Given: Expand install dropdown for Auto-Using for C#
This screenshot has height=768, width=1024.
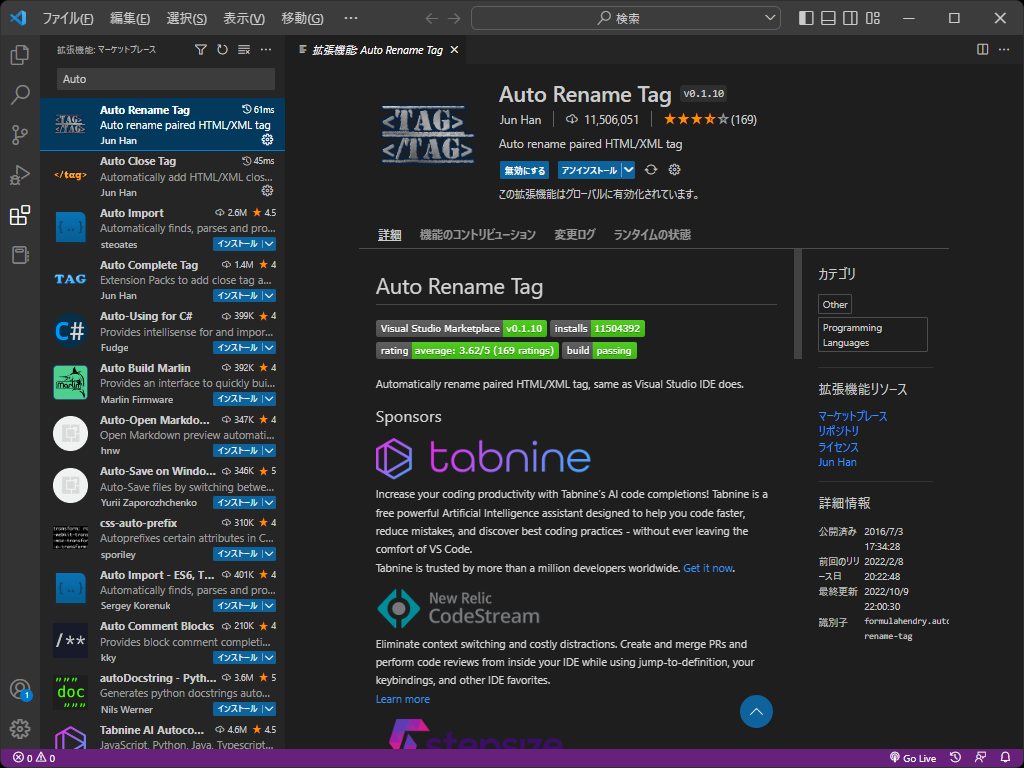Looking at the screenshot, I should coord(269,347).
